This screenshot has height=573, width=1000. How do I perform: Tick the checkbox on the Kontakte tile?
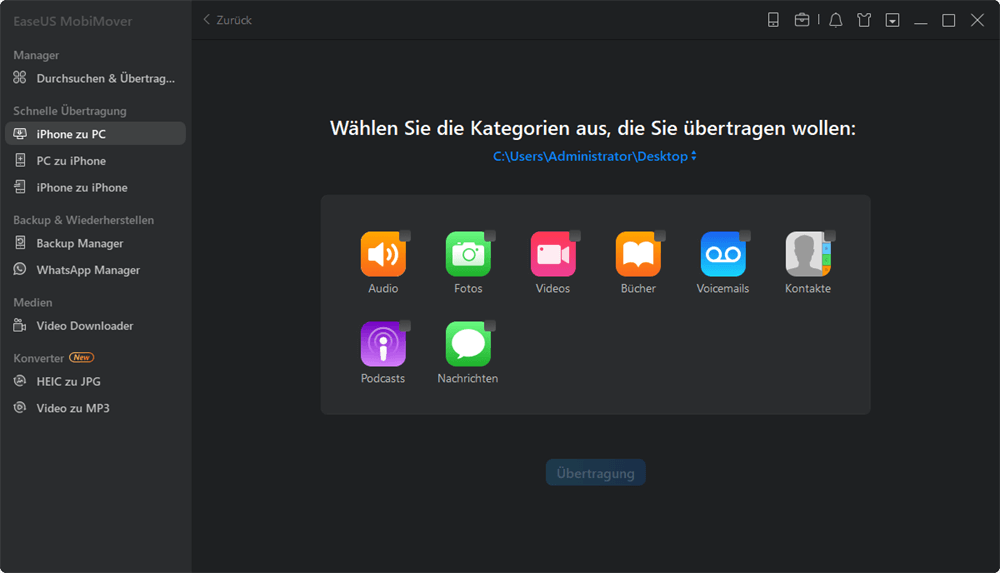pyautogui.click(x=830, y=235)
